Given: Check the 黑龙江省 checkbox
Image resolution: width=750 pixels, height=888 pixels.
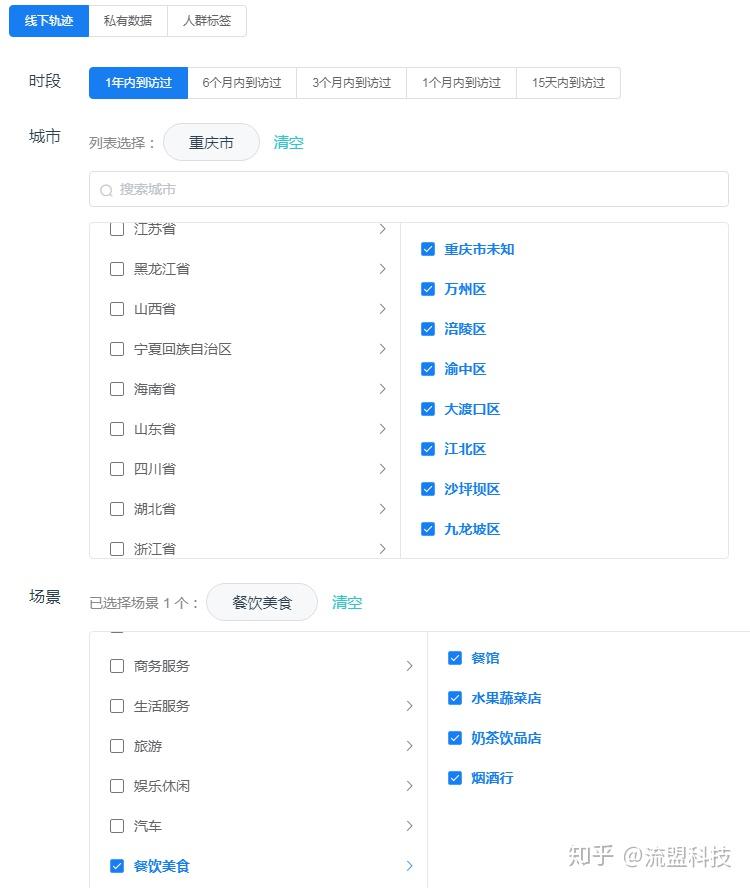Looking at the screenshot, I should (x=117, y=269).
